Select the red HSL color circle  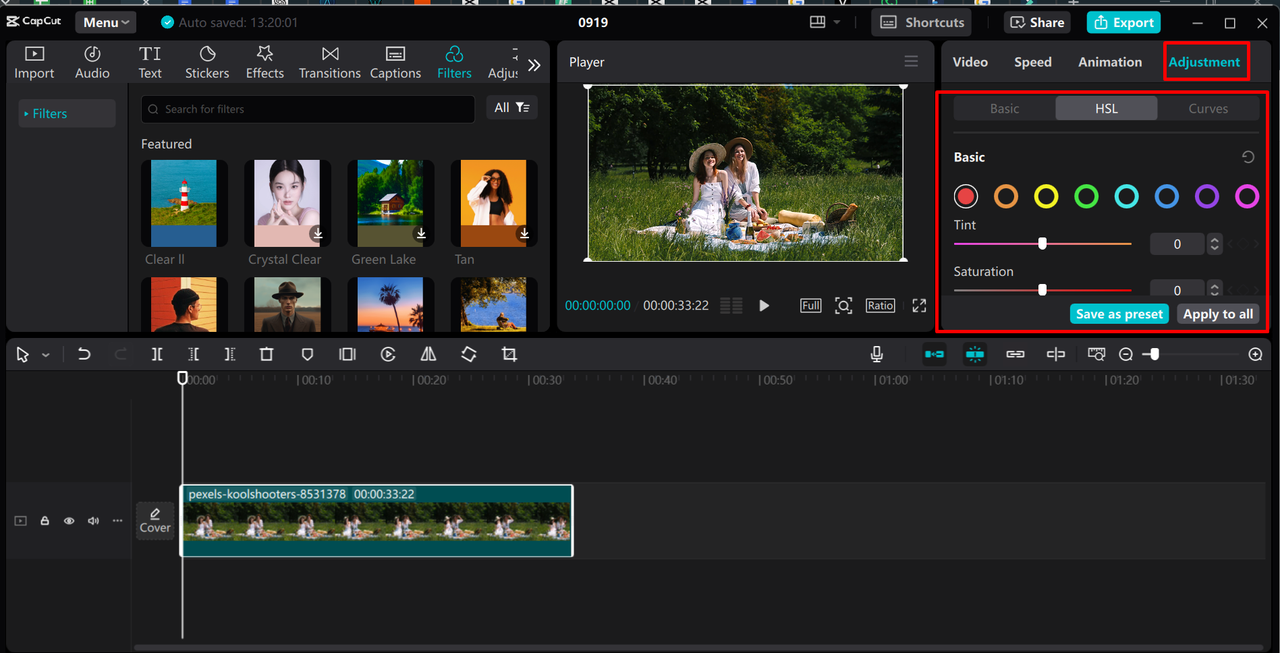tap(965, 196)
